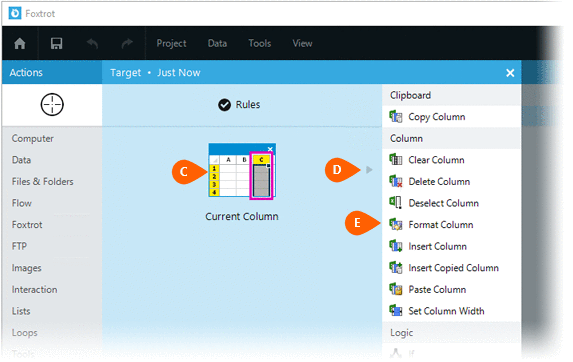Click the Set Column Width icon
This screenshot has height=362, width=573.
[x=396, y=311]
